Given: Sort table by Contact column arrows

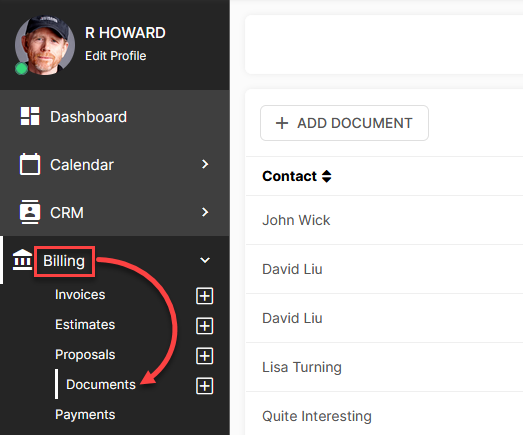Looking at the screenshot, I should 327,176.
